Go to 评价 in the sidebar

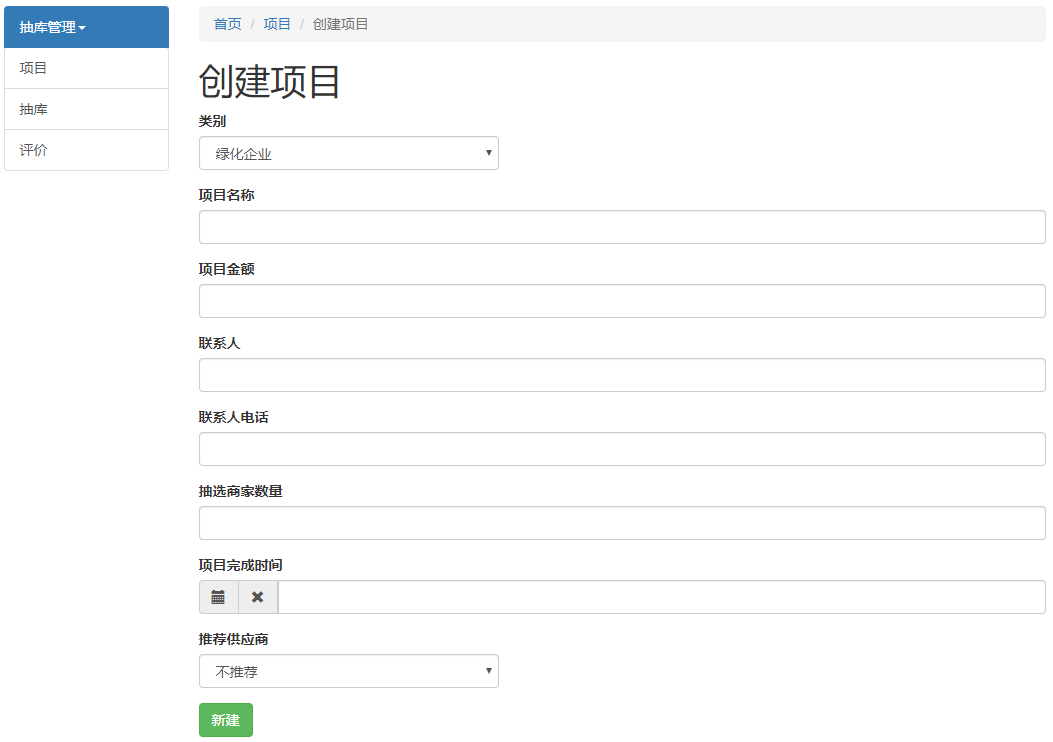(34, 150)
